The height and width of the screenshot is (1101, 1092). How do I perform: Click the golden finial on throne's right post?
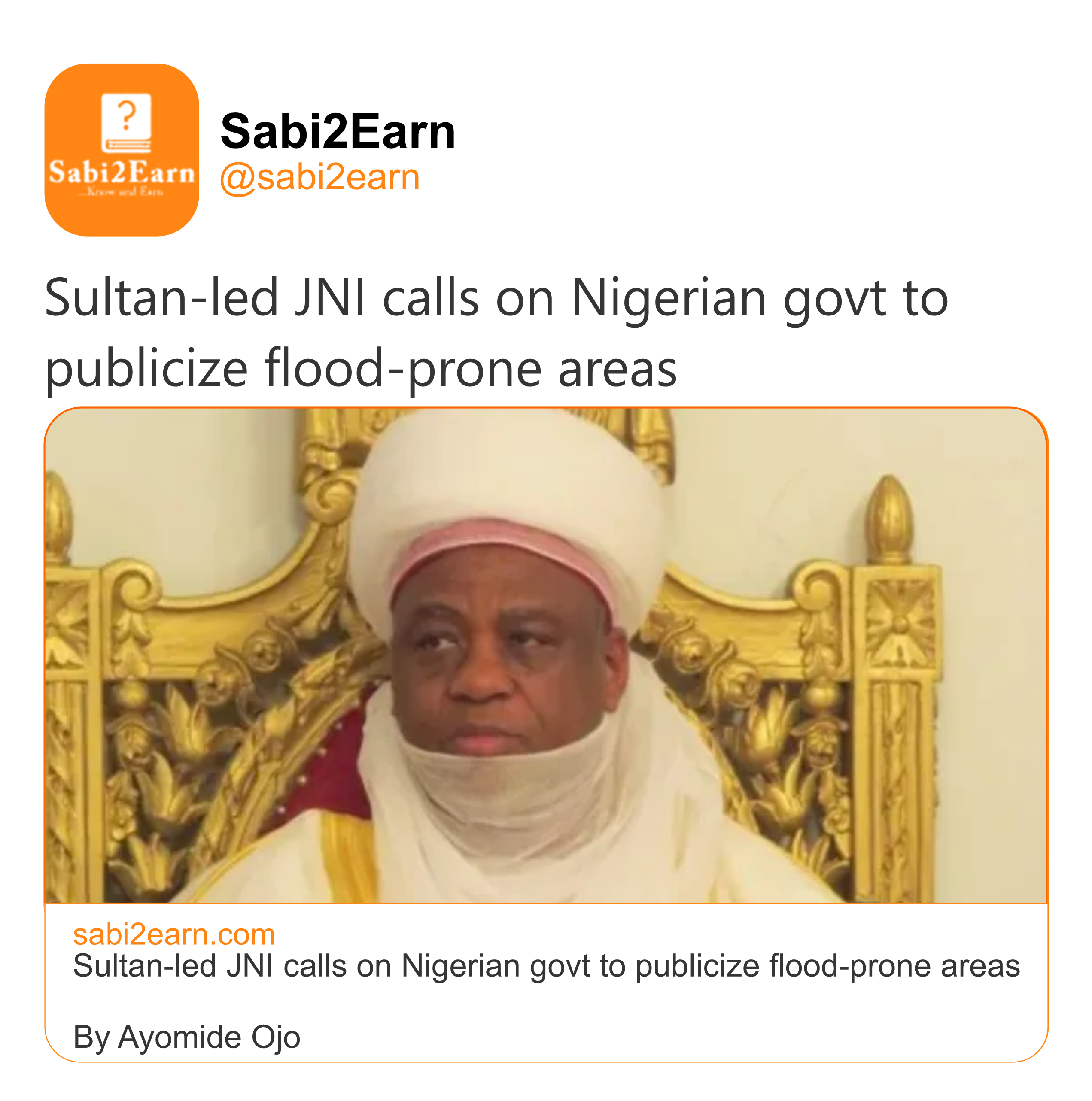point(890,513)
